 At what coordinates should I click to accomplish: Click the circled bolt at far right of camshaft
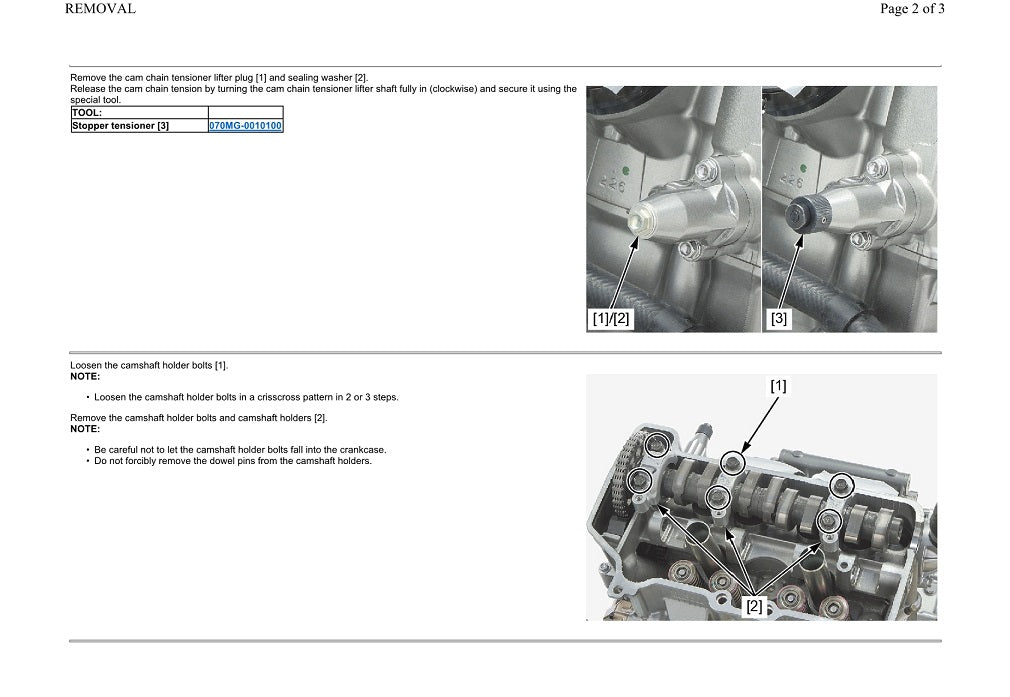coord(842,484)
